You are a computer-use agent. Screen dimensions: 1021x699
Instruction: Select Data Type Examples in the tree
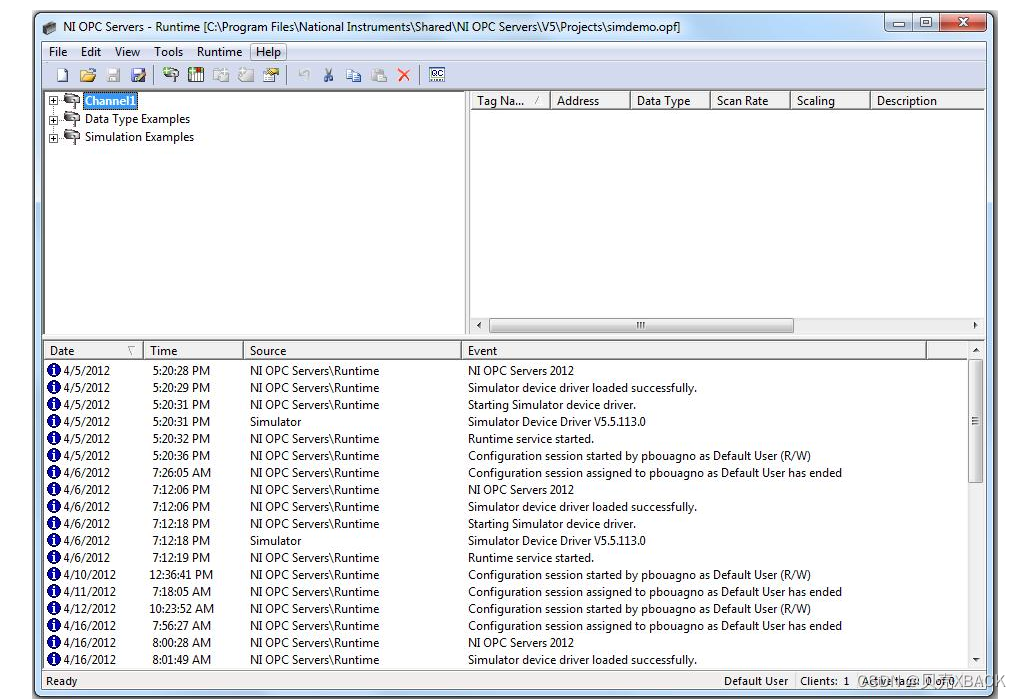click(137, 119)
